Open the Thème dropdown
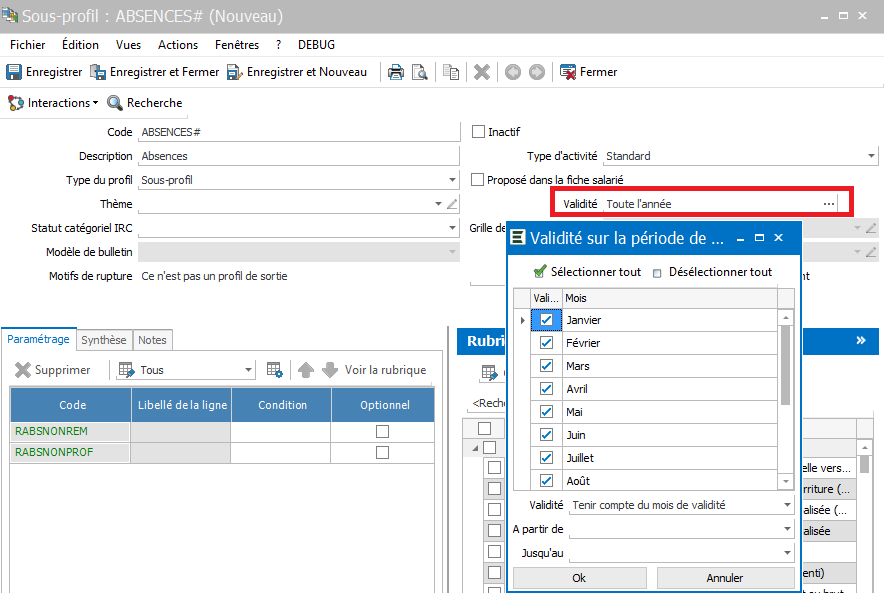The image size is (884, 593). 438,204
